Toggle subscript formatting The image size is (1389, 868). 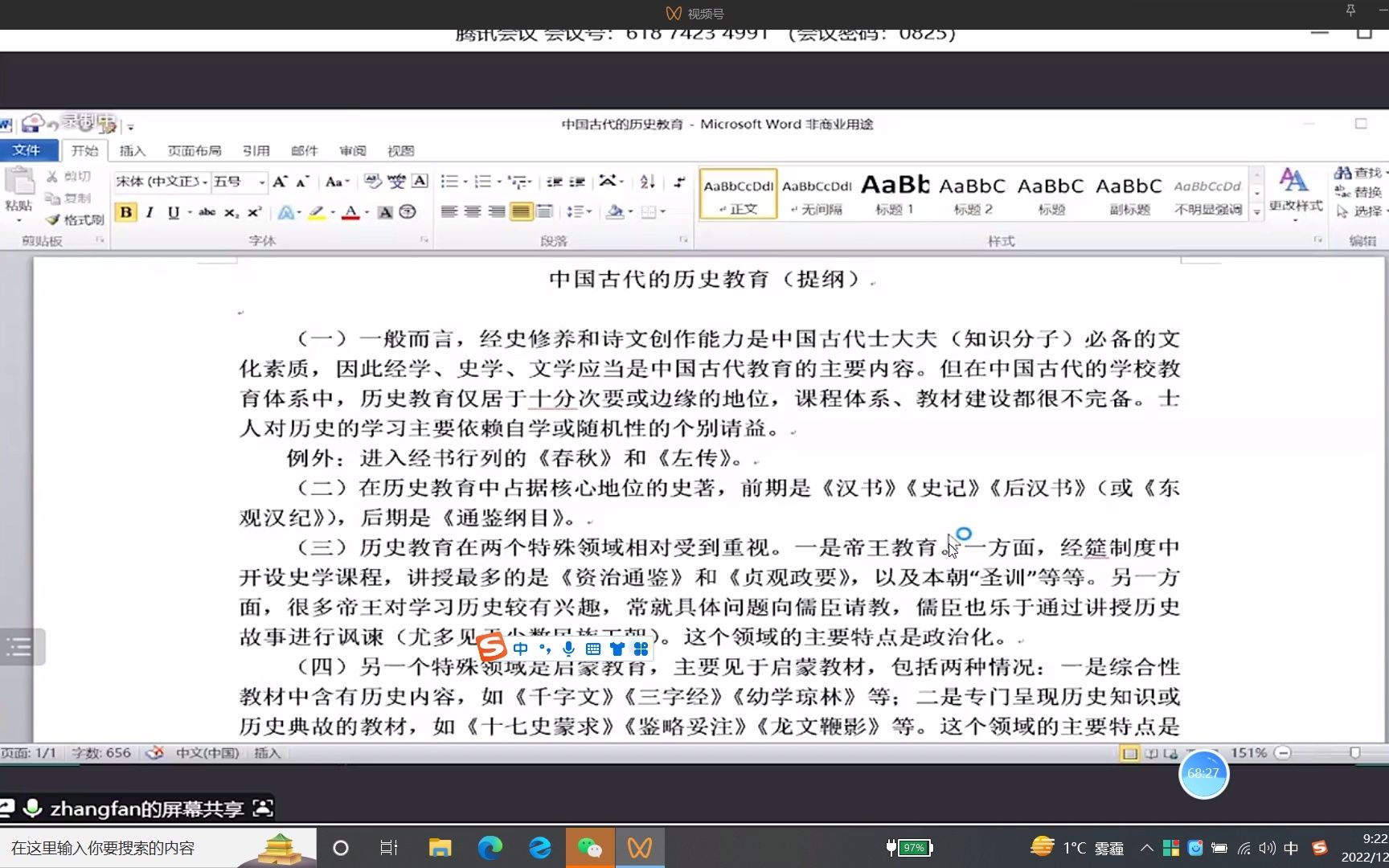pos(231,212)
